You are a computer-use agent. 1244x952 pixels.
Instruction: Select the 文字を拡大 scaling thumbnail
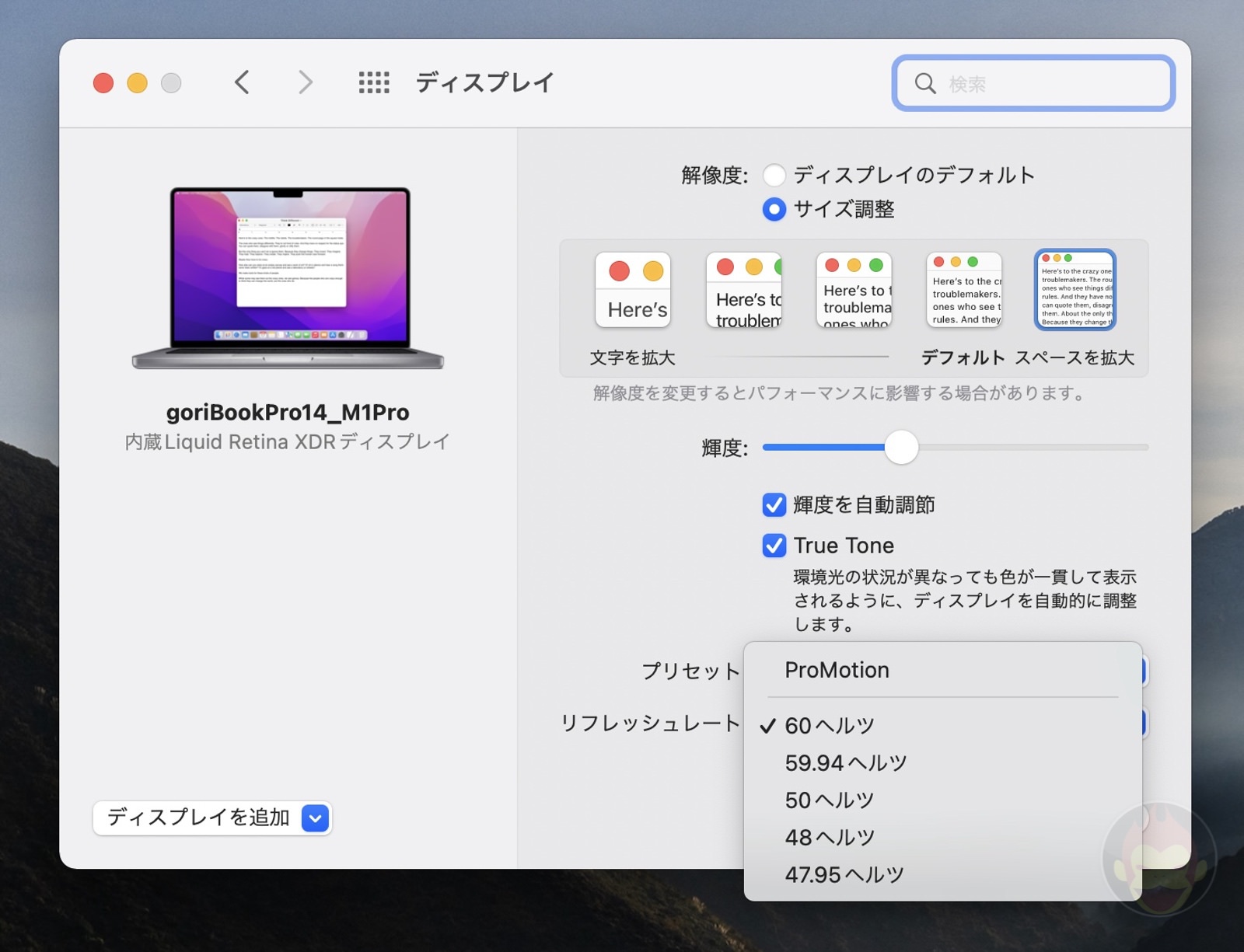tap(633, 290)
